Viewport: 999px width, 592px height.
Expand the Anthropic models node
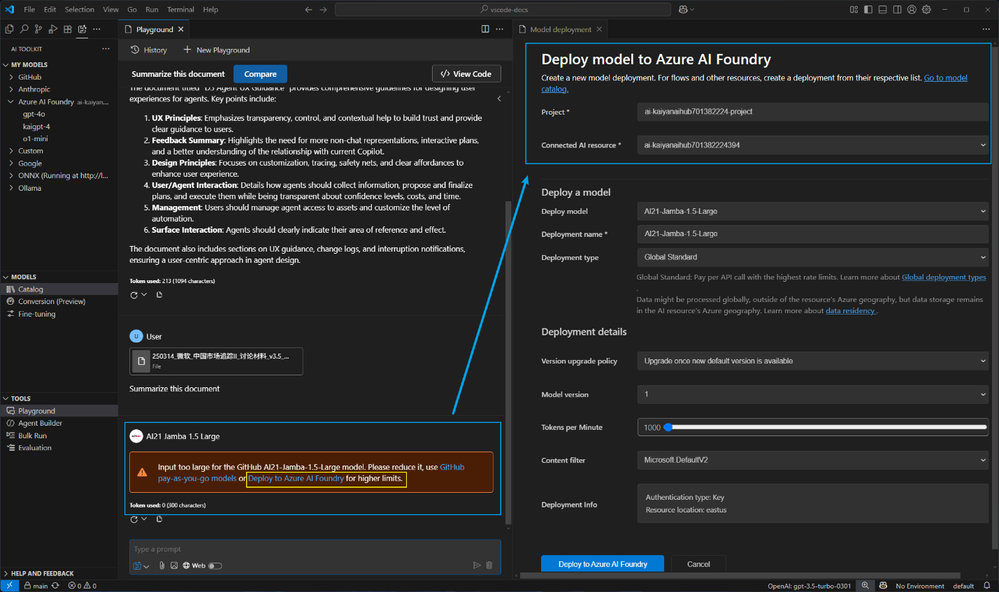tap(11, 89)
